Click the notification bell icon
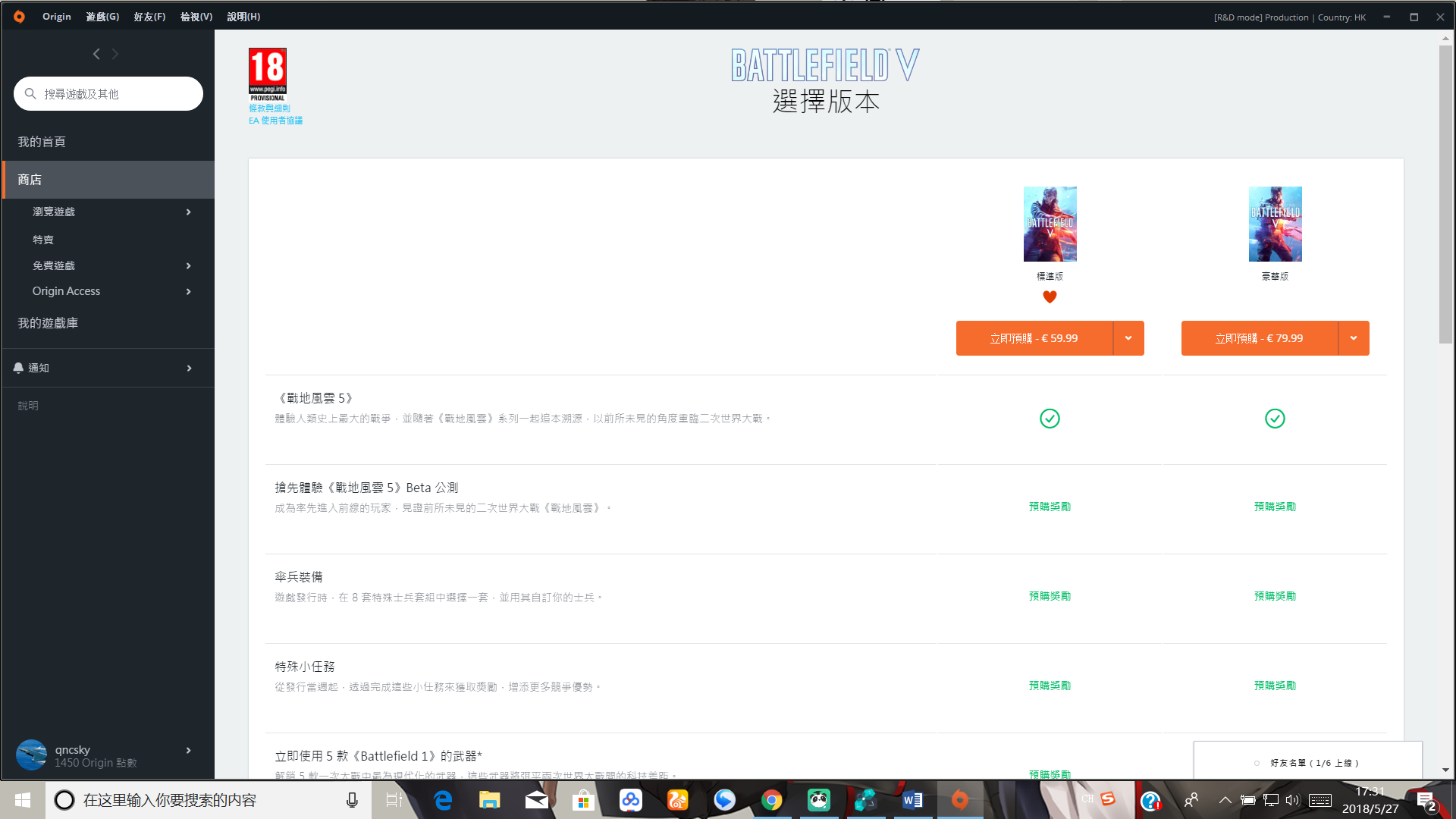The image size is (1456, 819). (18, 368)
